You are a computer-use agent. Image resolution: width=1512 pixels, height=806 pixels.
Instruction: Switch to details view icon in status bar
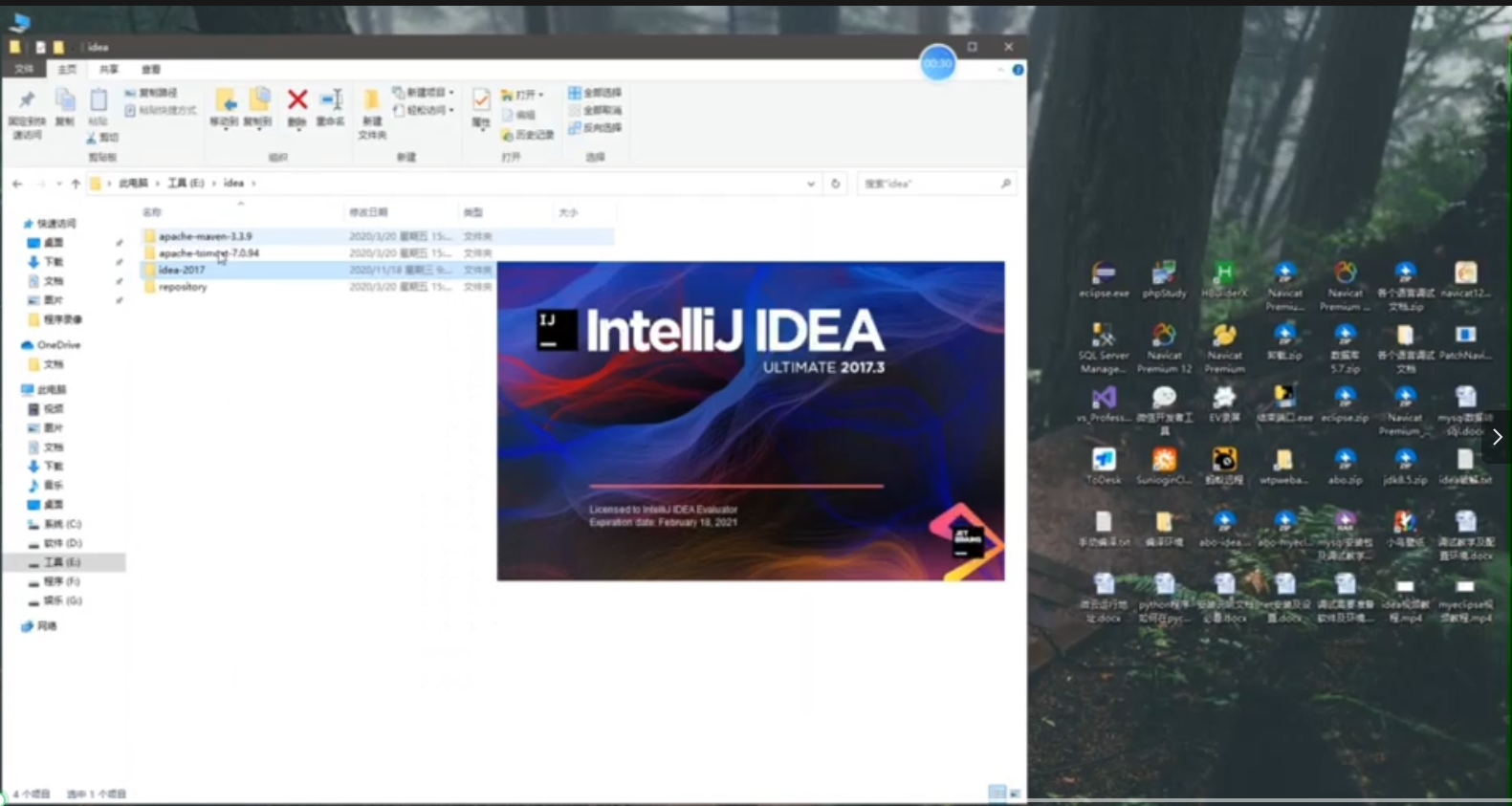pyautogui.click(x=997, y=793)
